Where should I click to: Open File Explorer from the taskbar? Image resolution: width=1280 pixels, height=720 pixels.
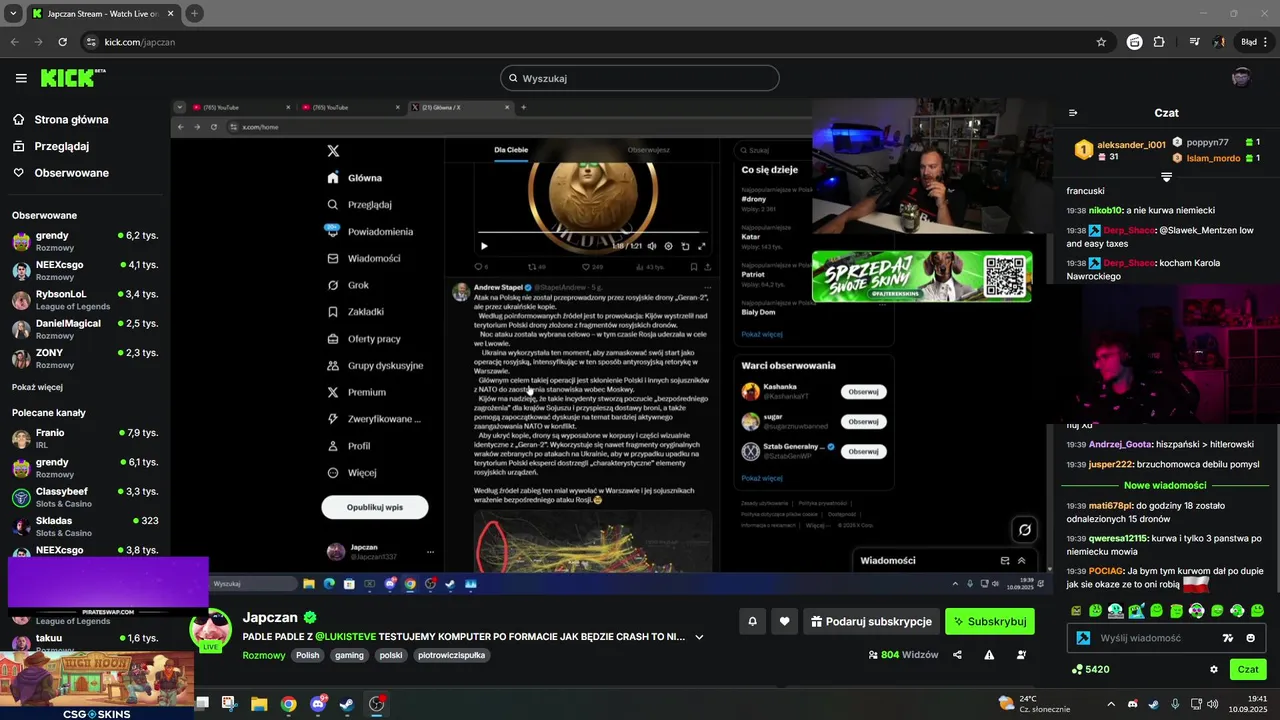tap(259, 704)
